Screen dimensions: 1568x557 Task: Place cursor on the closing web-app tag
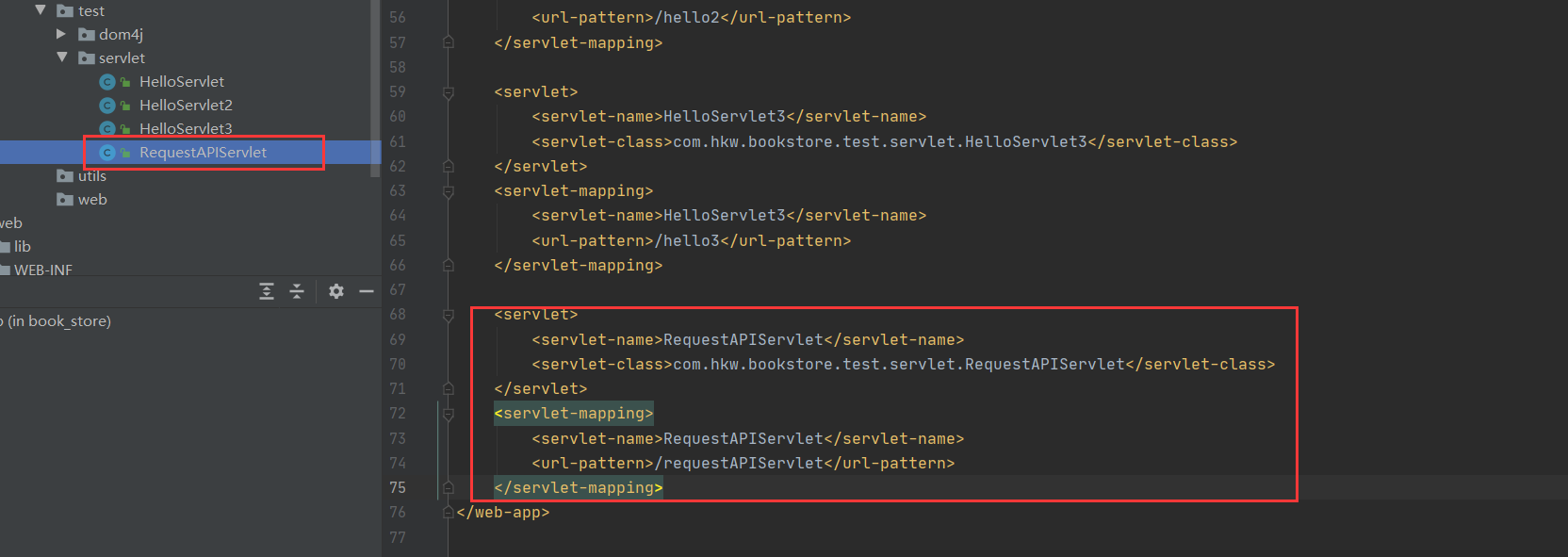[502, 513]
